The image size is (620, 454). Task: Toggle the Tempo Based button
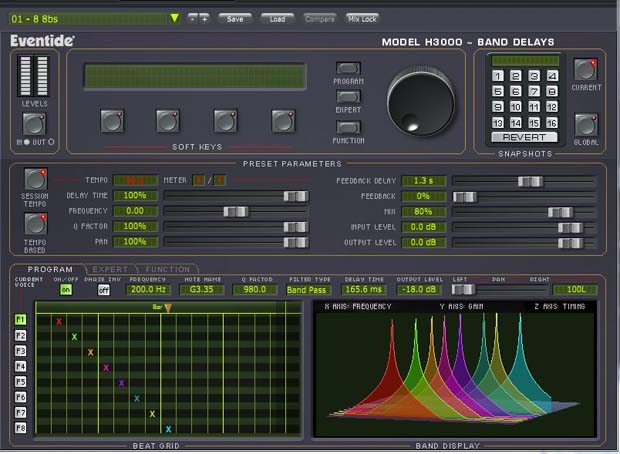(36, 224)
